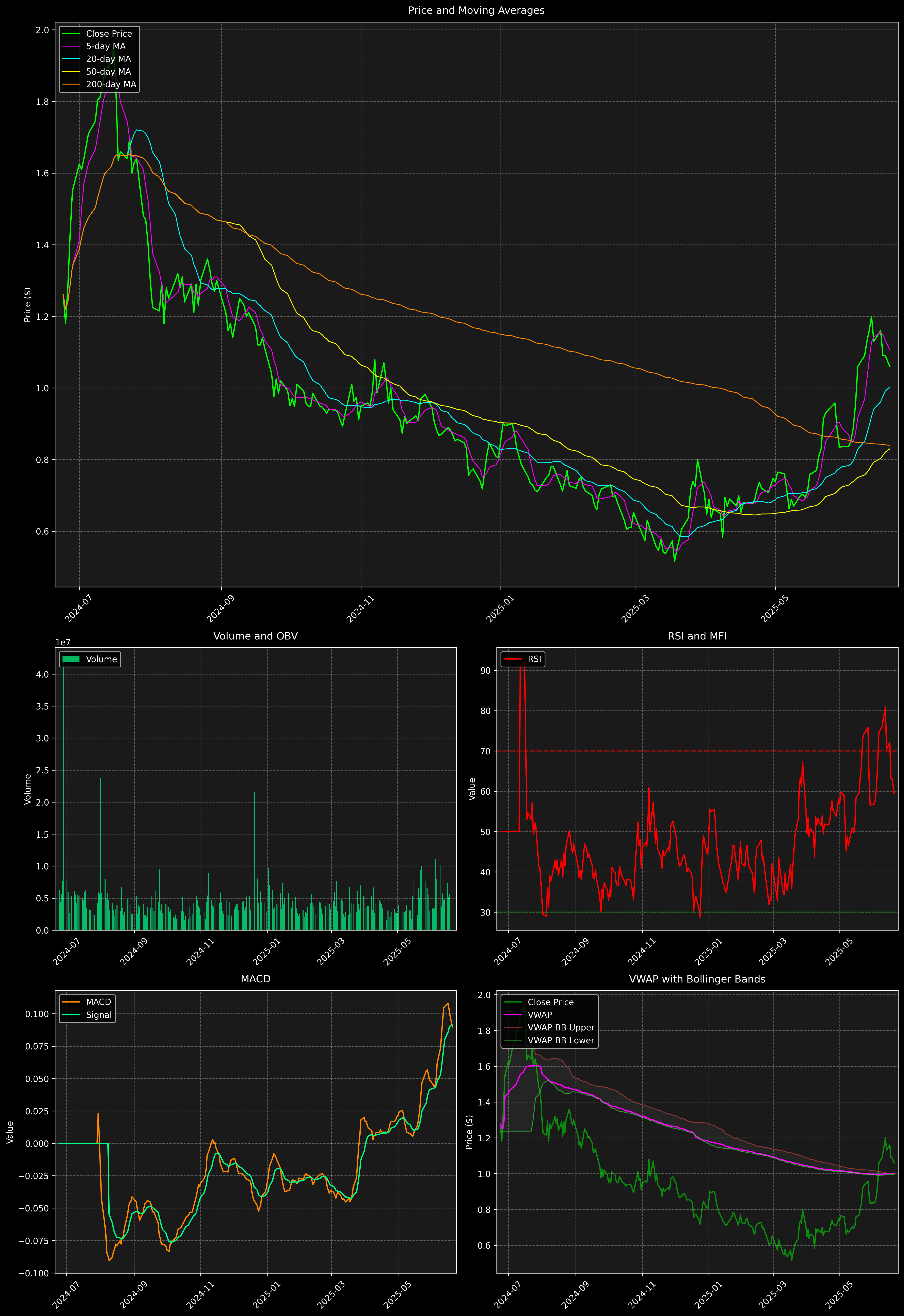Click '2025-05' on the RSI chart x-axis
This screenshot has height=1316, width=904.
[x=839, y=951]
